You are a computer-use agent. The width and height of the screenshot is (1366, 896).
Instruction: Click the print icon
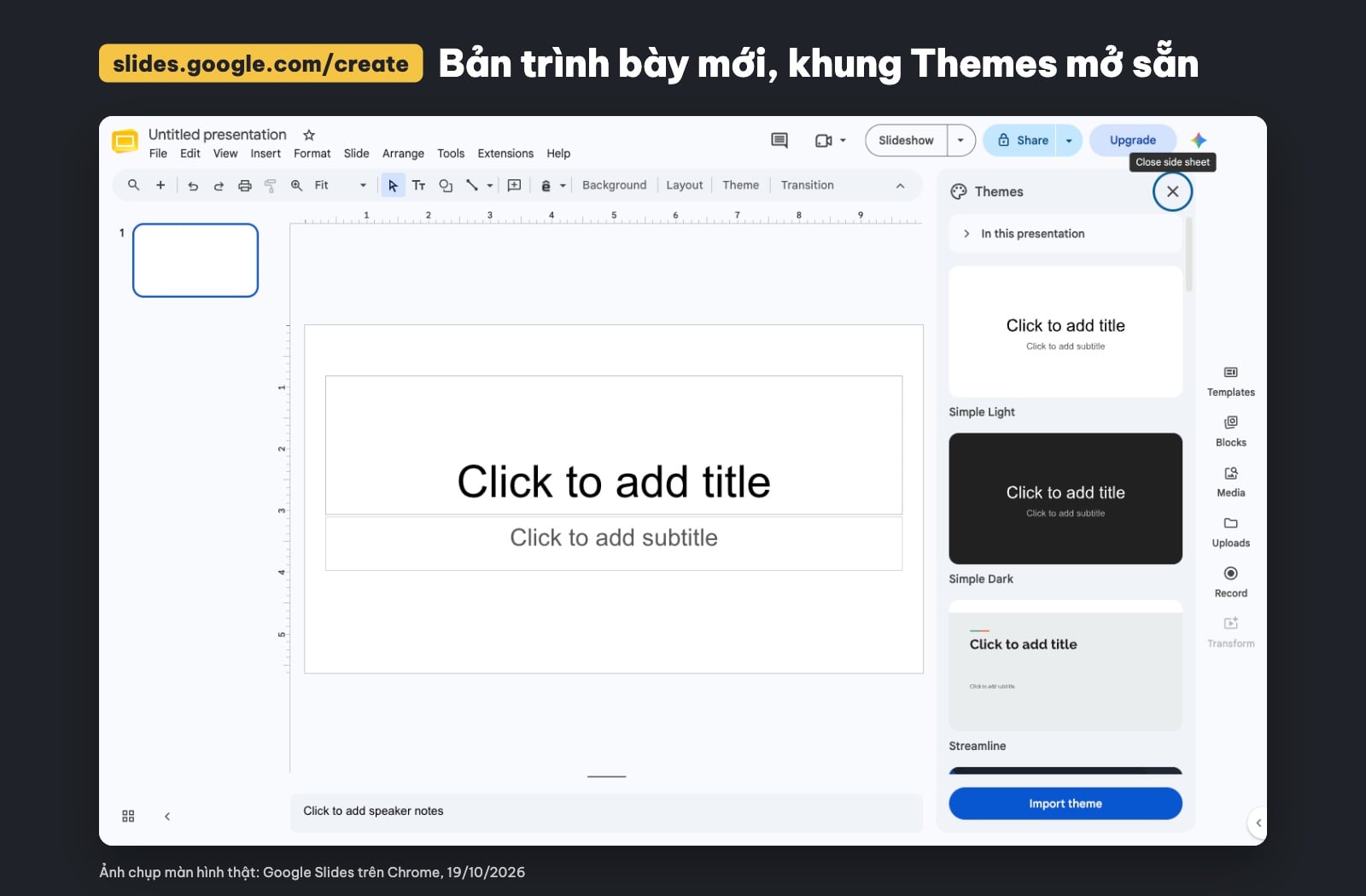coord(245,185)
